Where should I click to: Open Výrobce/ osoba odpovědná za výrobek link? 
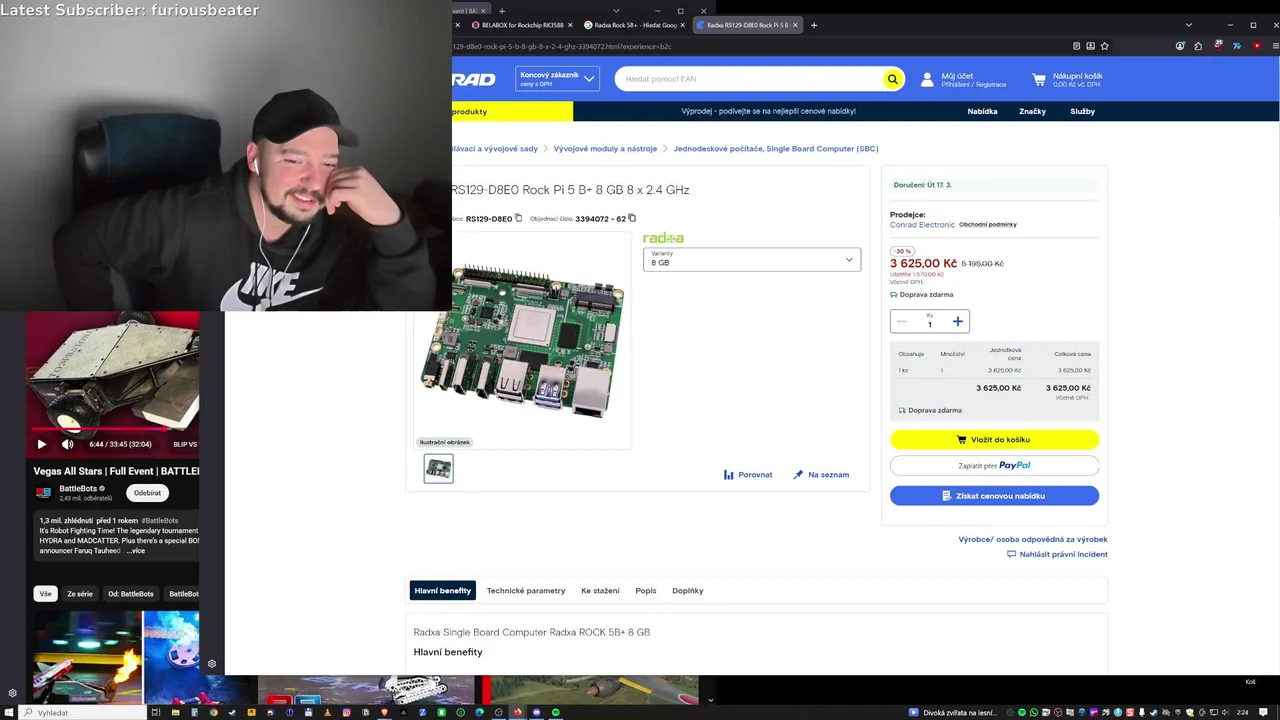[1033, 539]
